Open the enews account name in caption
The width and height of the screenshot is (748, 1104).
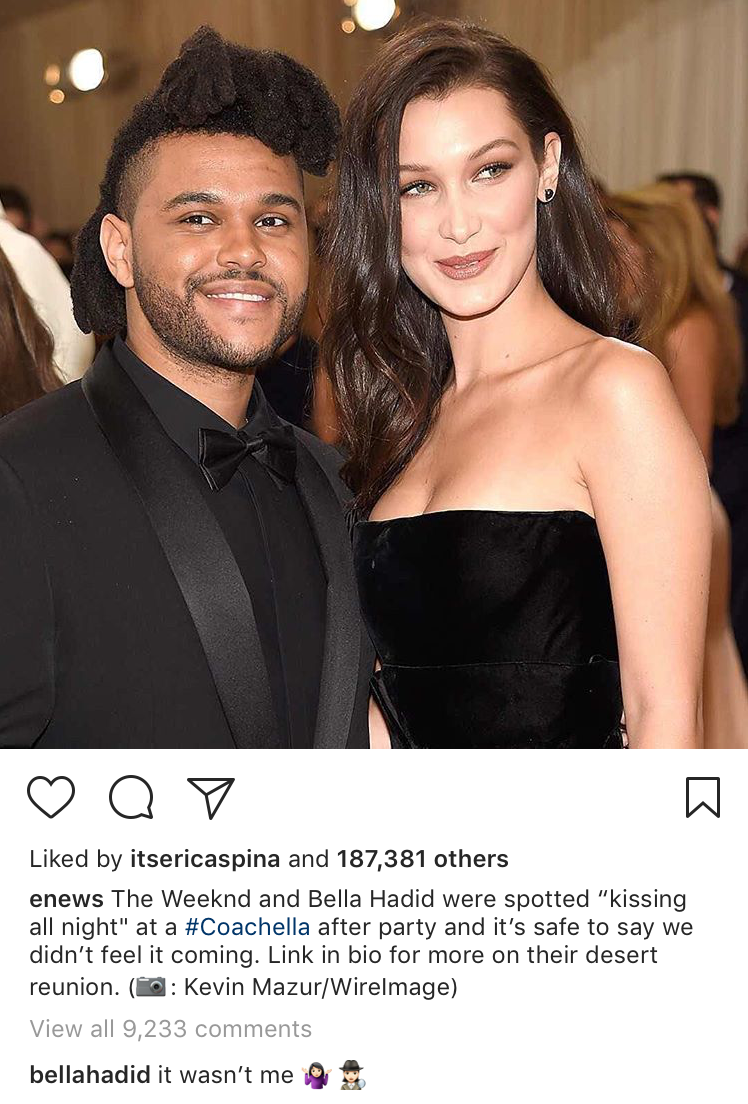(66, 899)
